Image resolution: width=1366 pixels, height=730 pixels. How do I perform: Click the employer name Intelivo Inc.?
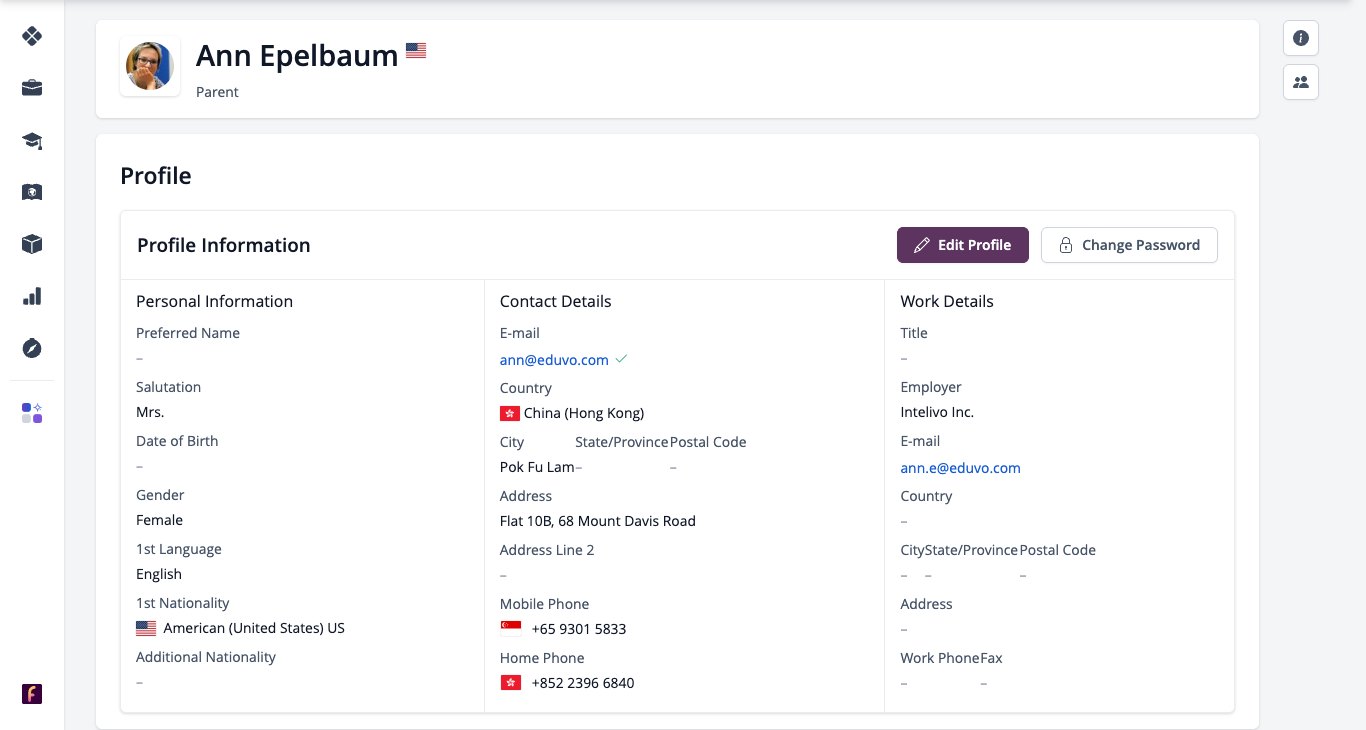(x=937, y=412)
